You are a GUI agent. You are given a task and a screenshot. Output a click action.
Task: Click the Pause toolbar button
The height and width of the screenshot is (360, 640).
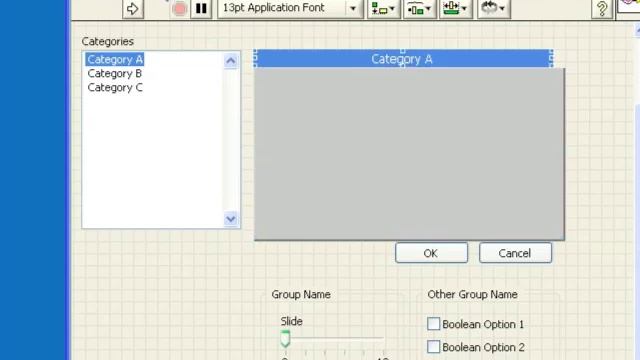point(201,9)
